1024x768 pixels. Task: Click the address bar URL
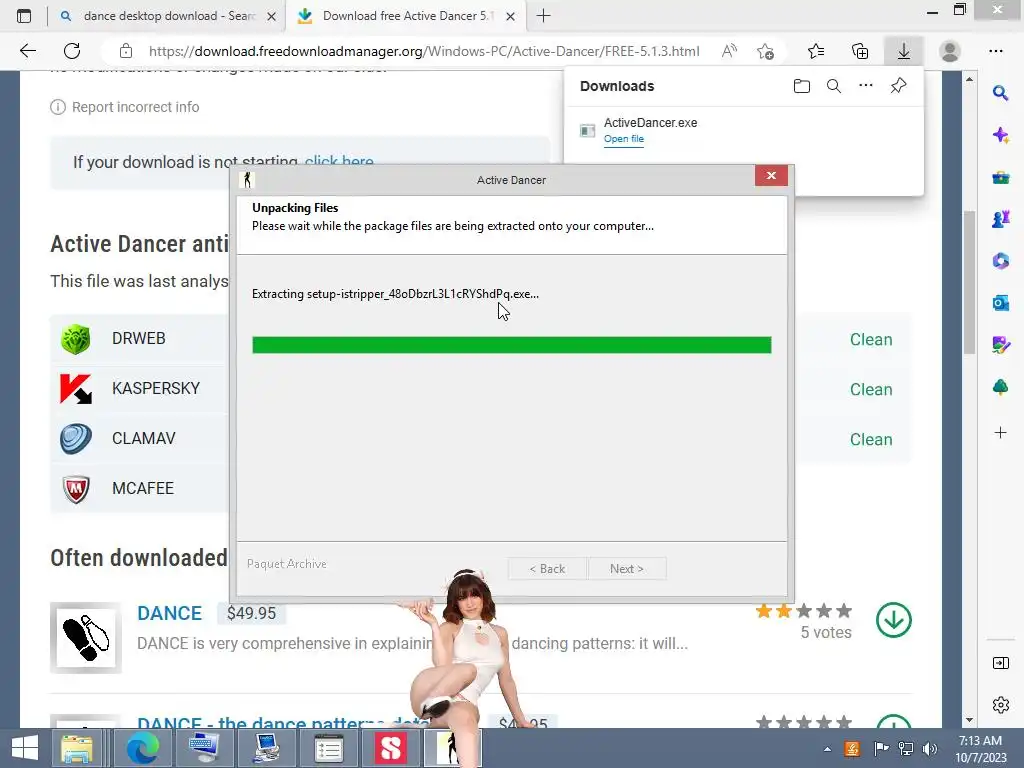click(x=424, y=51)
